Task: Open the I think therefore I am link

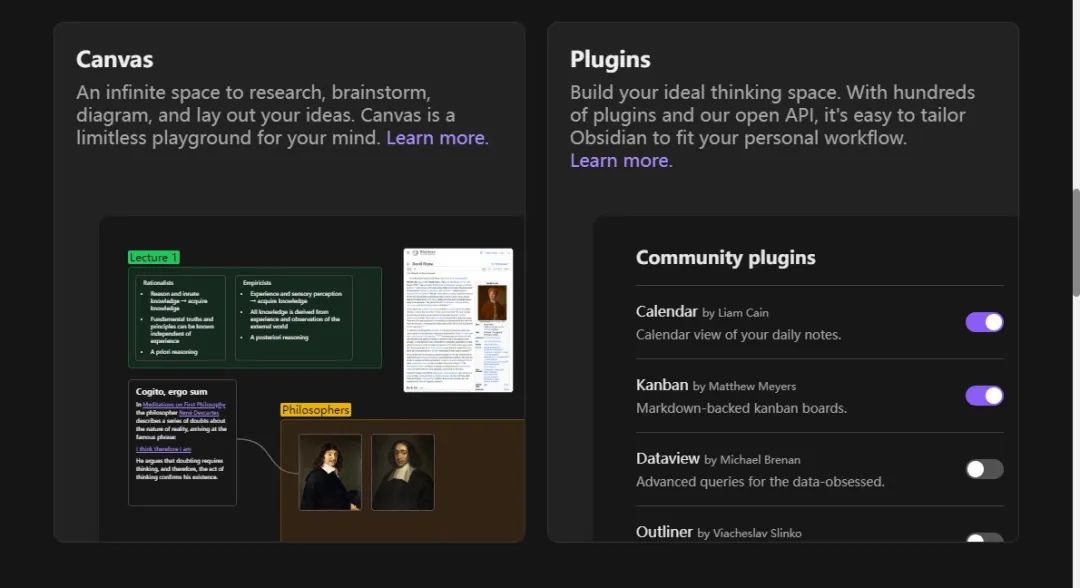Action: [163, 449]
